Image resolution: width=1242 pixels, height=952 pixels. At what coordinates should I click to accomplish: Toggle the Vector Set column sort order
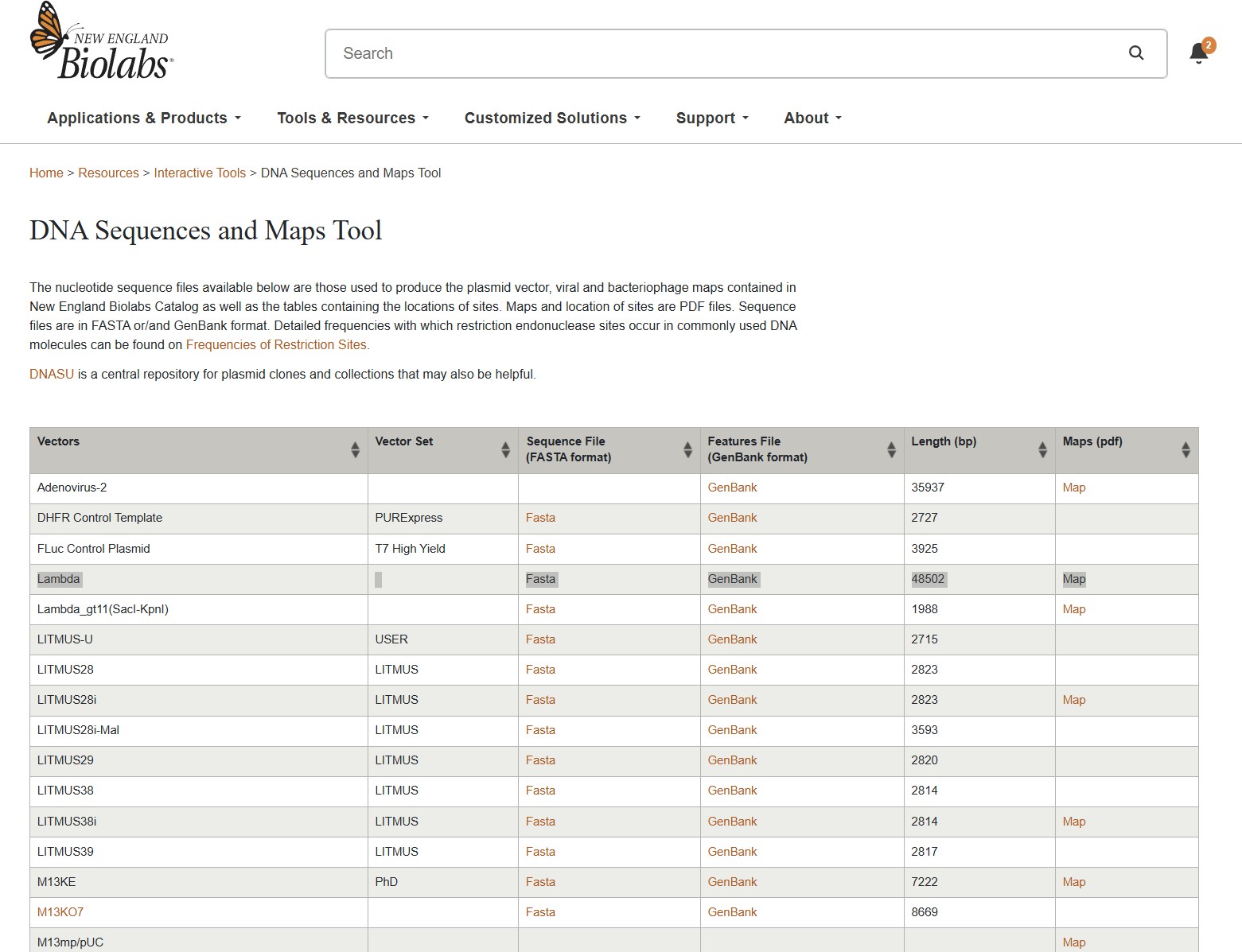click(x=506, y=449)
